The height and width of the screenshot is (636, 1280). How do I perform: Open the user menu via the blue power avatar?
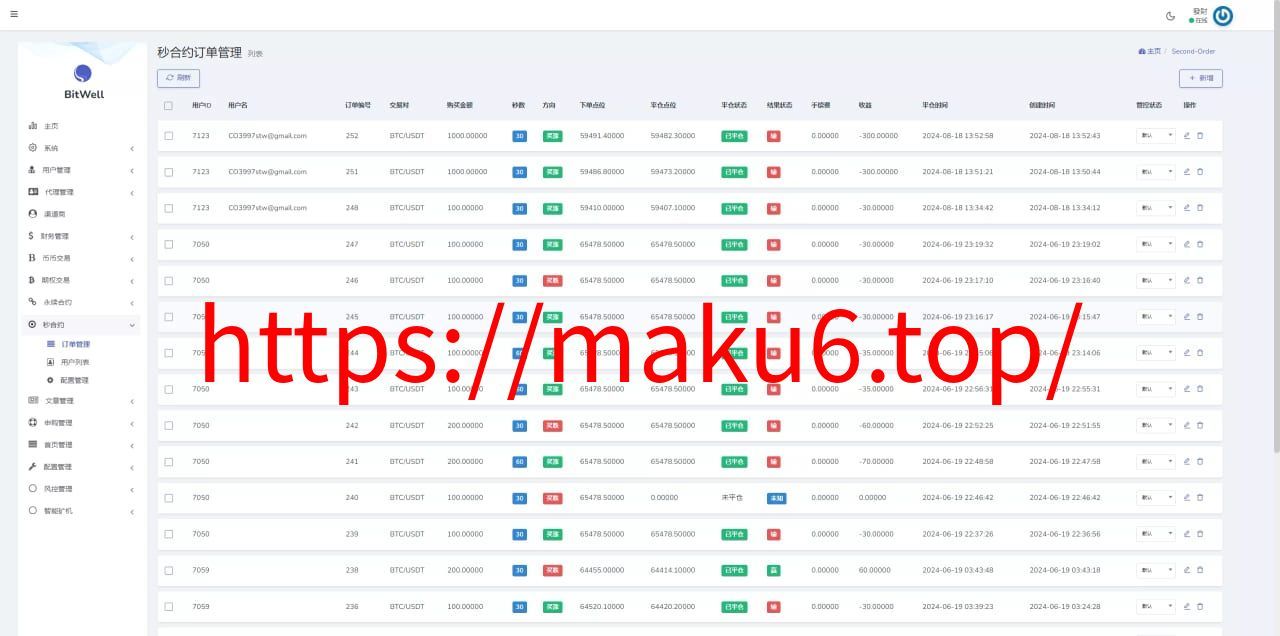(1222, 16)
